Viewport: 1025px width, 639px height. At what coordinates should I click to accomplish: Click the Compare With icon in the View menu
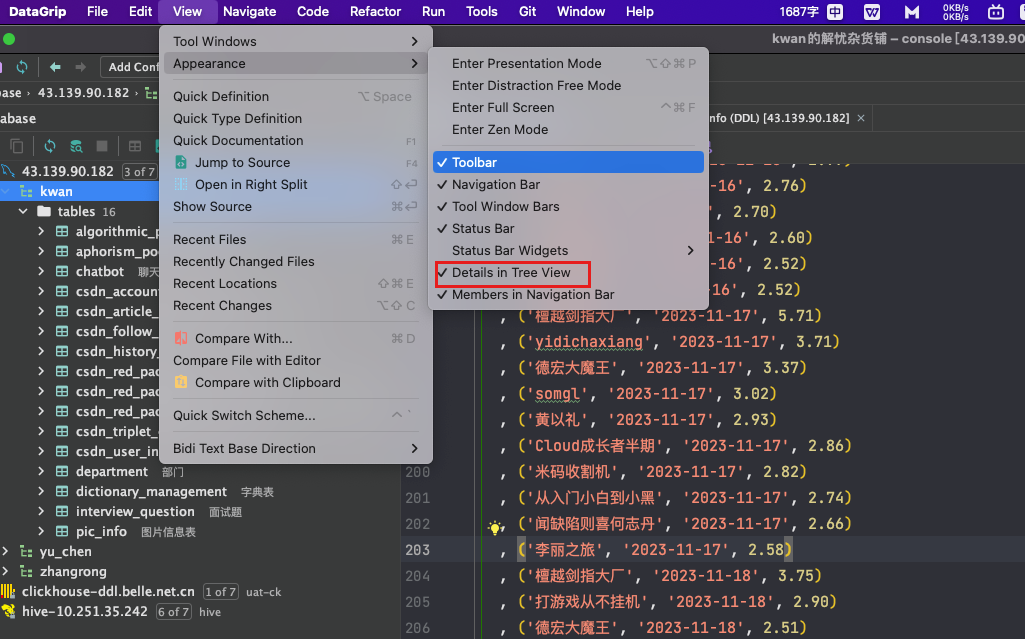pos(181,338)
